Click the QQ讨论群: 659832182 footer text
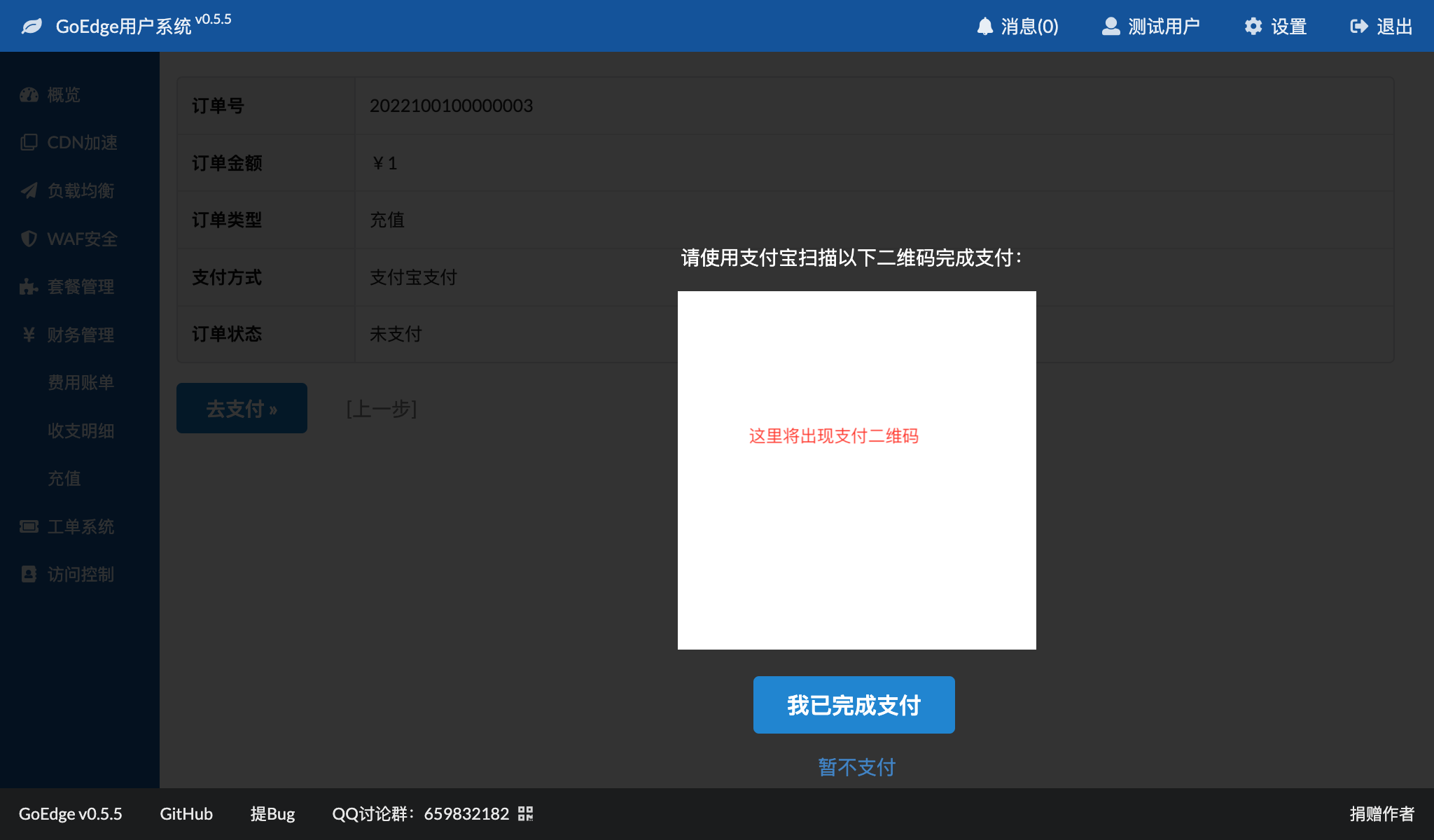Image resolution: width=1434 pixels, height=840 pixels. 421,813
